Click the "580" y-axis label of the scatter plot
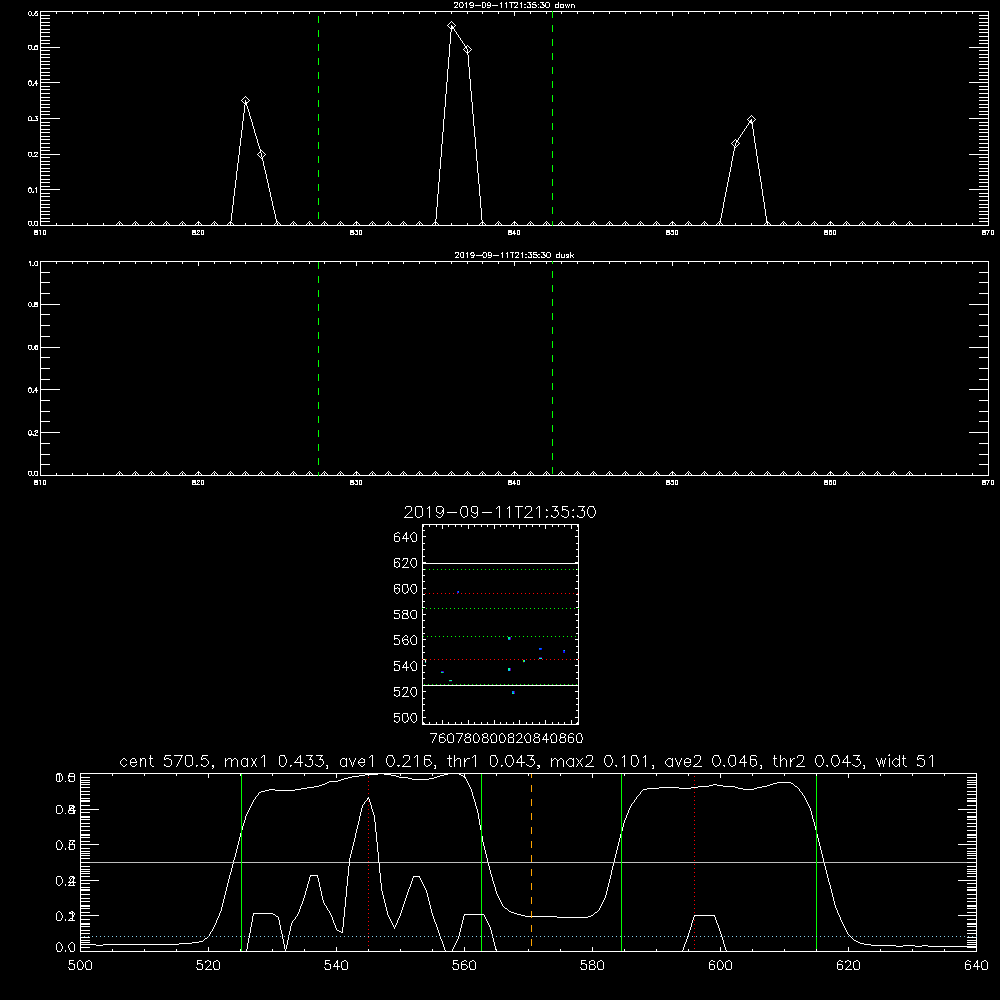Viewport: 1000px width, 1000px height. coord(406,615)
